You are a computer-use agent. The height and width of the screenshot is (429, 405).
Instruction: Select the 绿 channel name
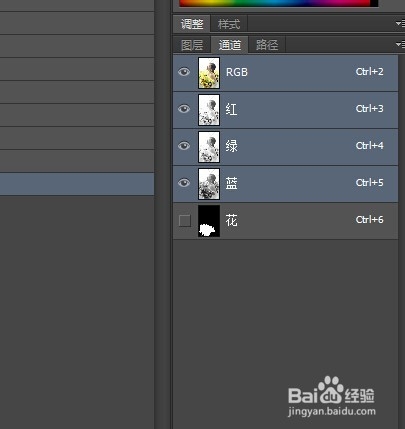231,146
